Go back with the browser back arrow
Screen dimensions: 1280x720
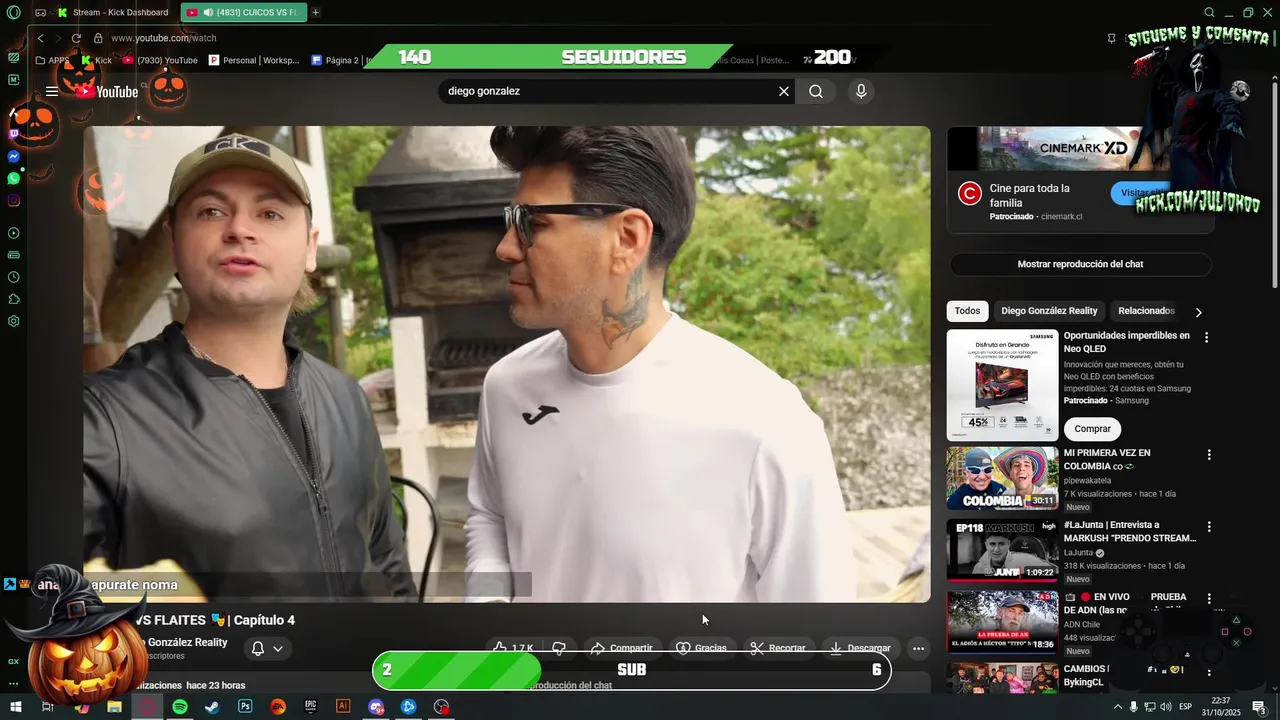[x=40, y=38]
